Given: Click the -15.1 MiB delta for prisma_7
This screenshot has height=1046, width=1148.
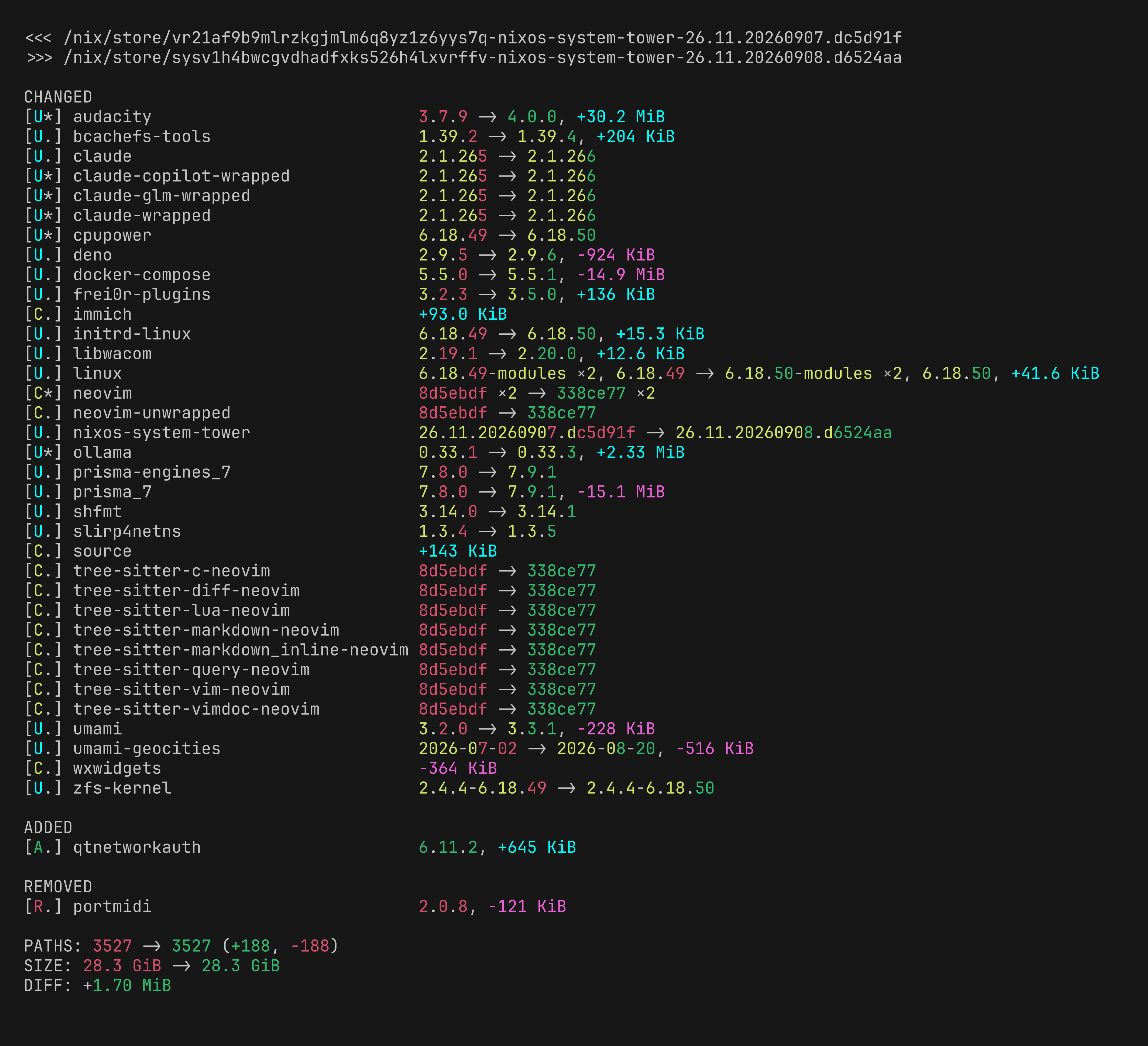Looking at the screenshot, I should pos(621,492).
